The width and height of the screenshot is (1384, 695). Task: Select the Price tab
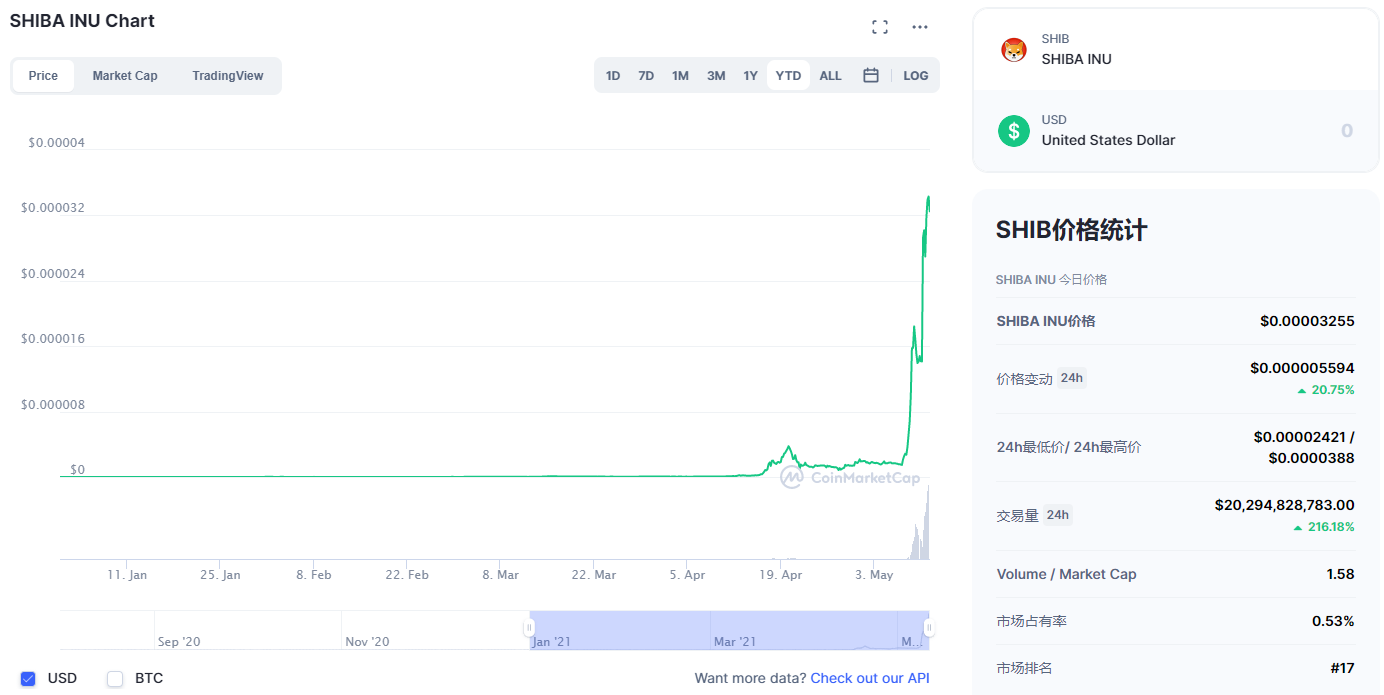tap(43, 76)
